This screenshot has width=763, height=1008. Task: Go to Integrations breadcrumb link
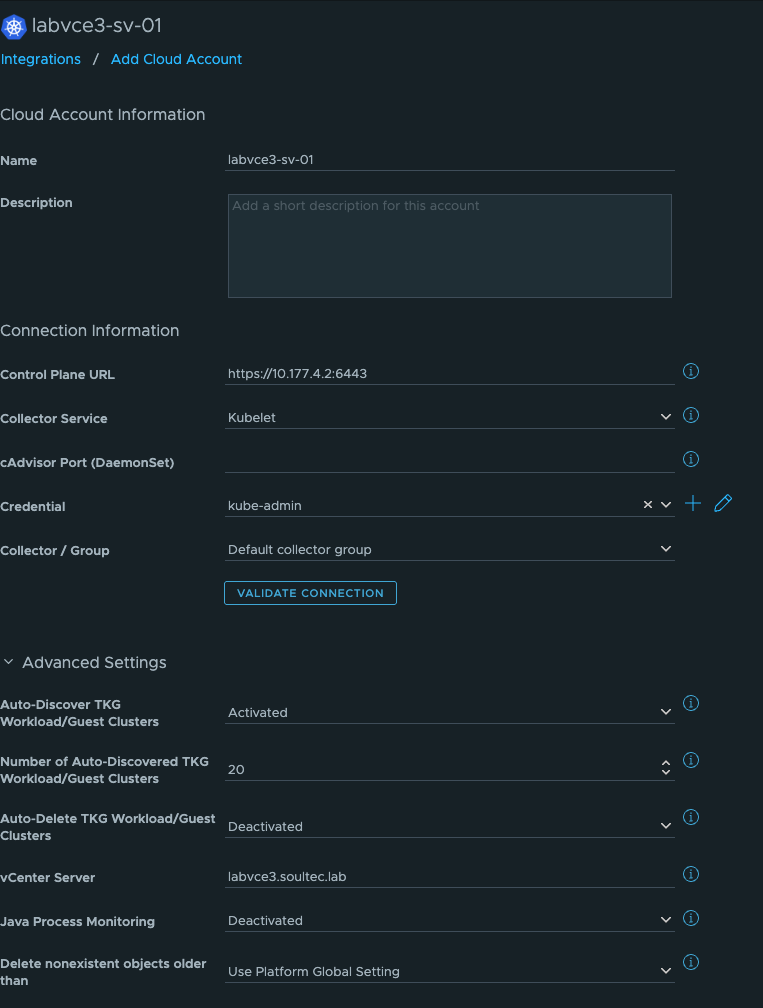click(40, 59)
